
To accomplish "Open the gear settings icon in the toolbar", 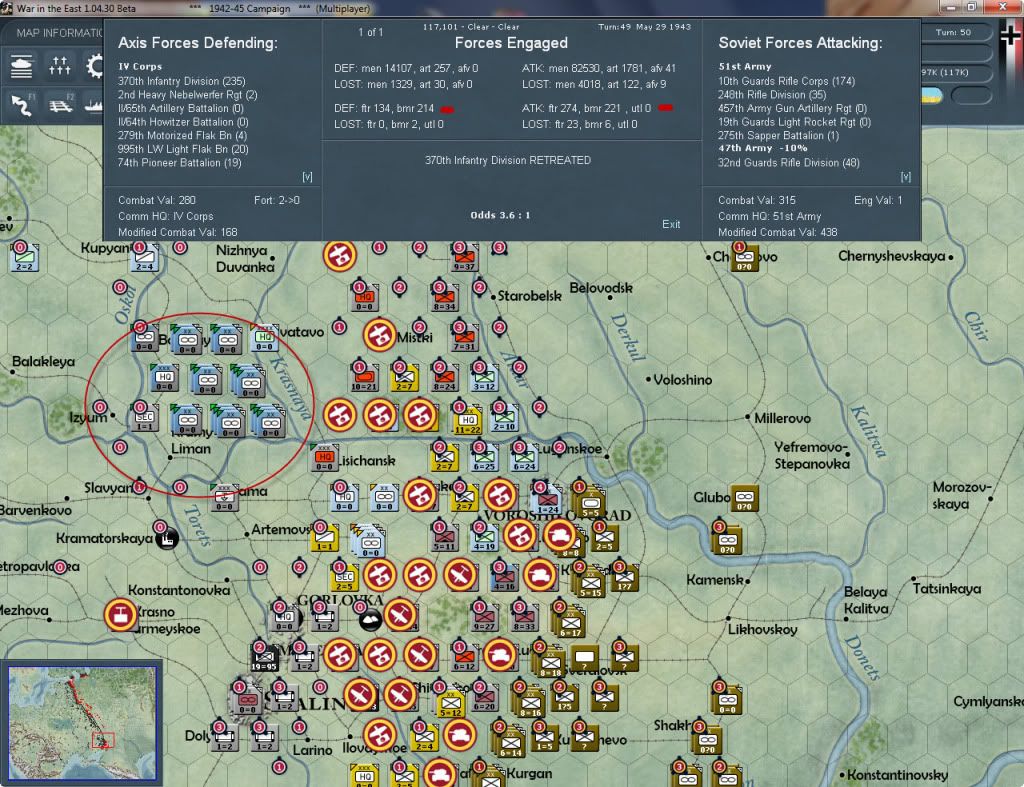I will click(x=95, y=67).
